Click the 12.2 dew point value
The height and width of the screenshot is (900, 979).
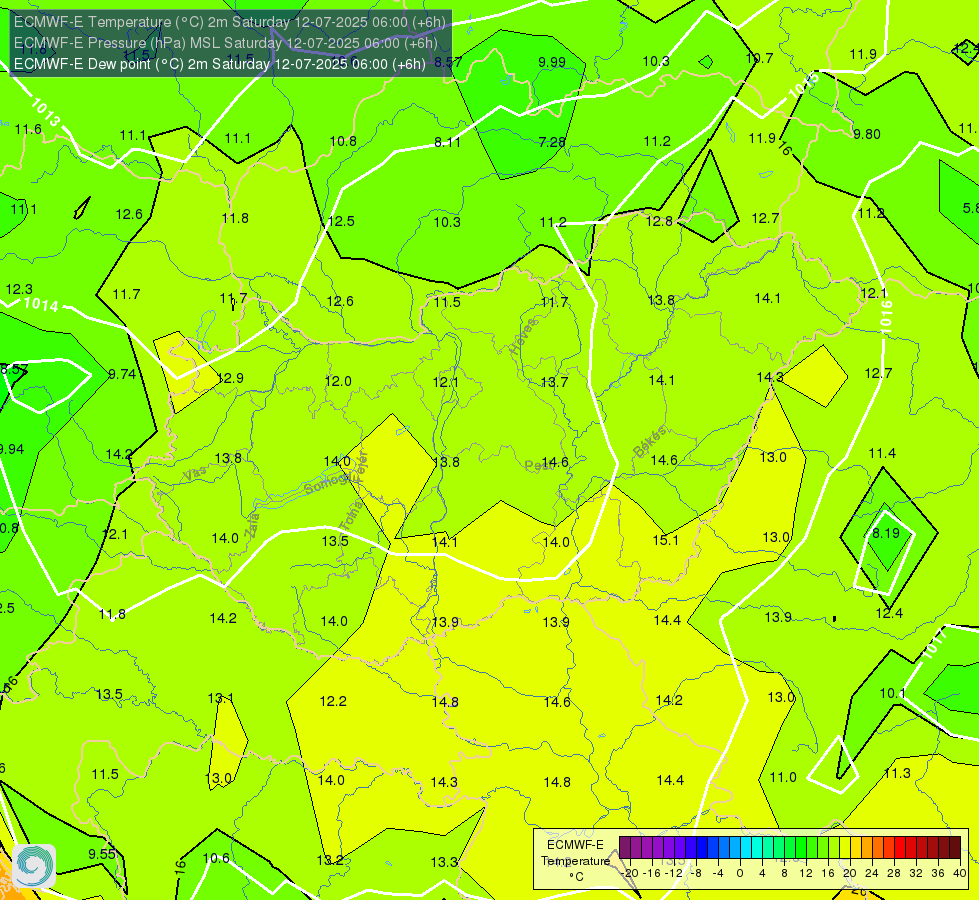(333, 701)
